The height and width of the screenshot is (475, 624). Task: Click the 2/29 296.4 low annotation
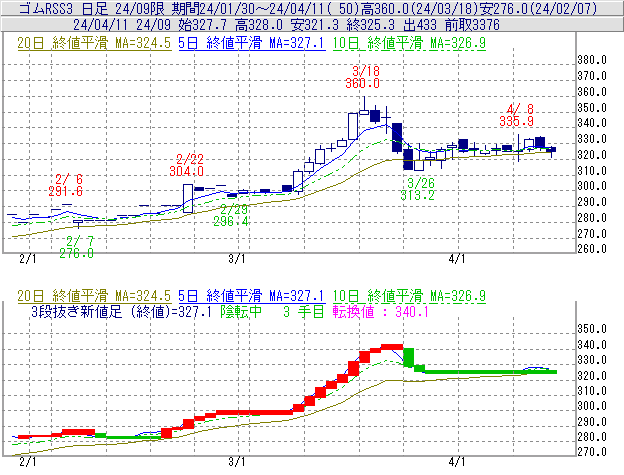point(231,215)
